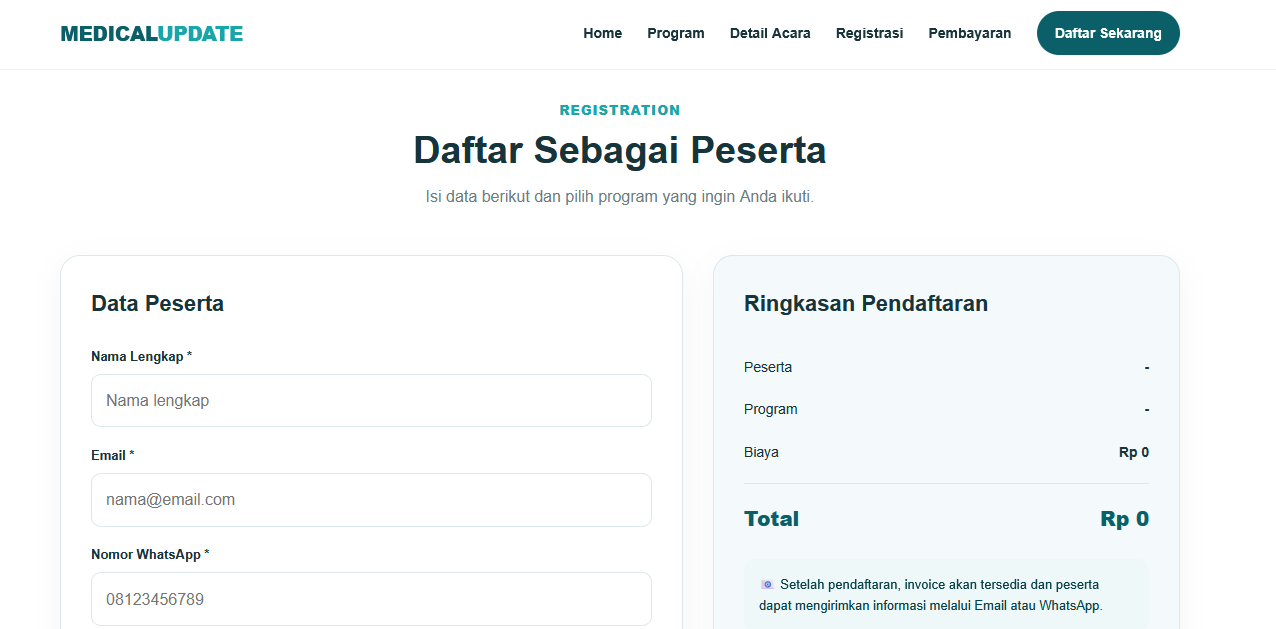Click the Peserta summary row label

click(768, 367)
